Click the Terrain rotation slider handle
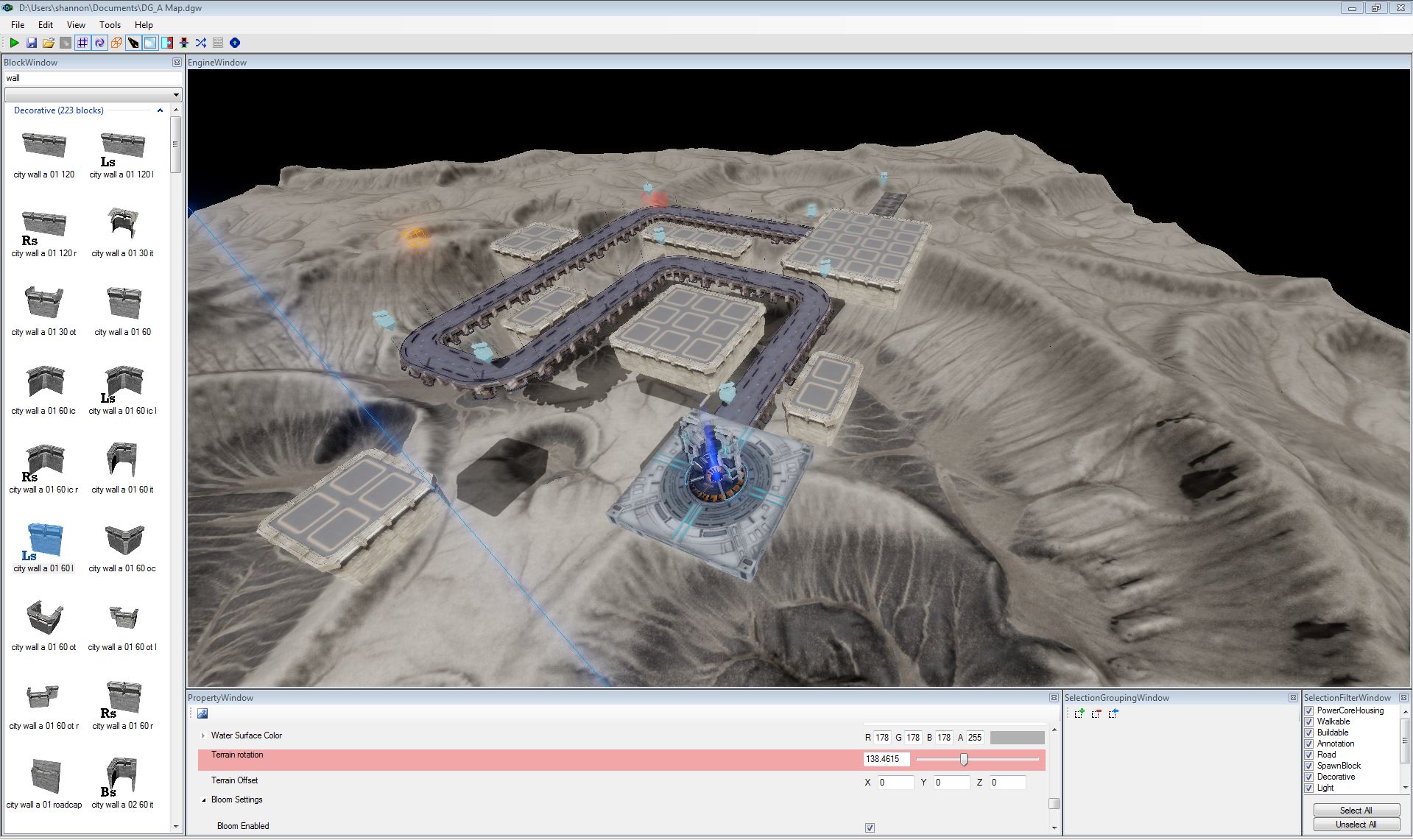 point(963,759)
